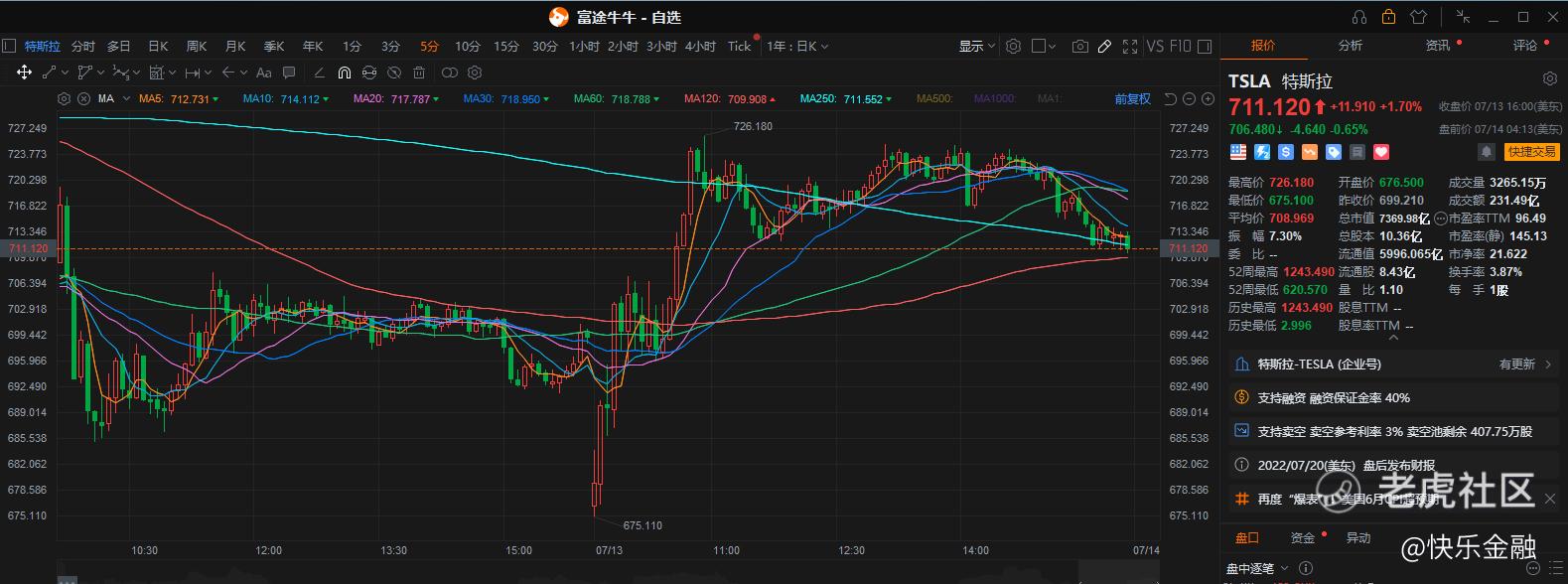Delete all drawings with trash icon
The width and height of the screenshot is (1568, 584).
(x=419, y=73)
